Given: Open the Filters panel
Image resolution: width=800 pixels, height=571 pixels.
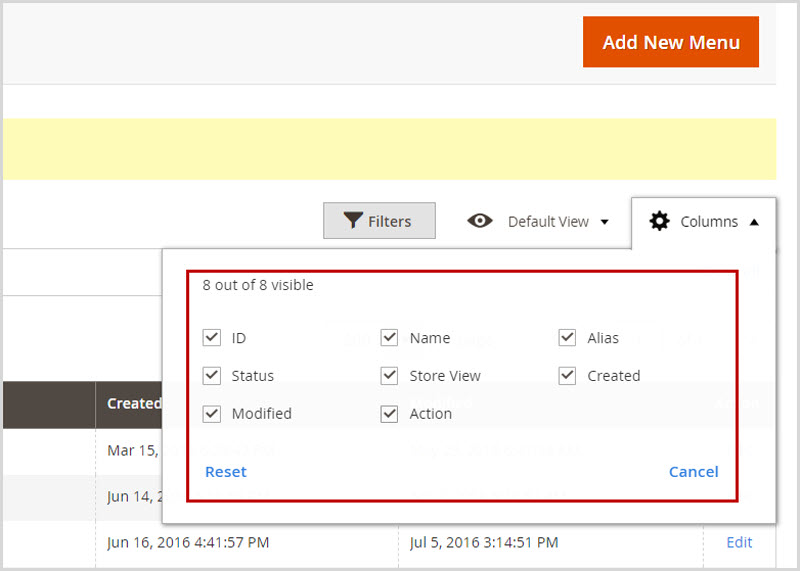Looking at the screenshot, I should pyautogui.click(x=379, y=221).
